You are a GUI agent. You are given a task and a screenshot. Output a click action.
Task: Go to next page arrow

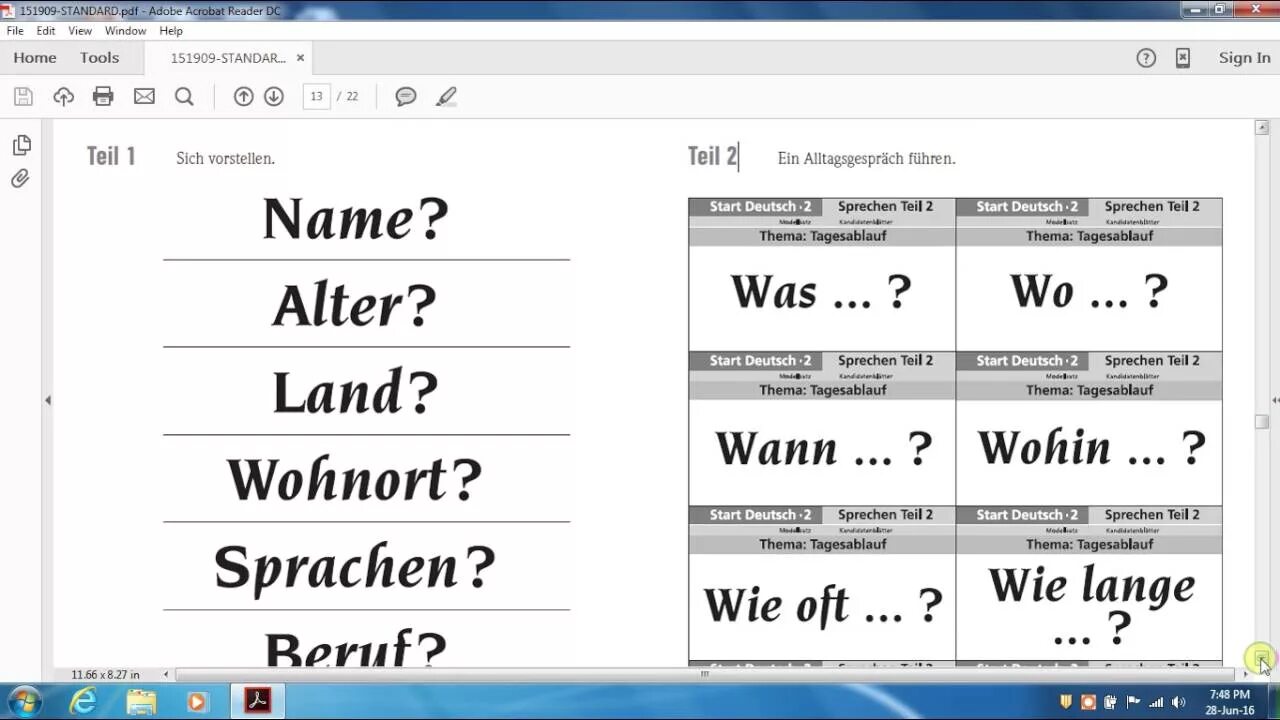pyautogui.click(x=274, y=96)
